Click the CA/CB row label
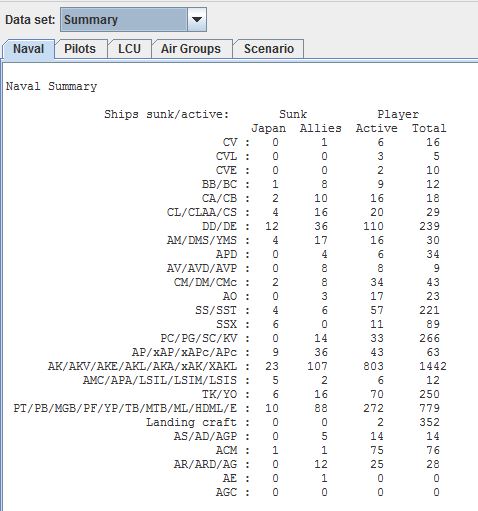Viewport: 478px width, 511px height. (220, 198)
